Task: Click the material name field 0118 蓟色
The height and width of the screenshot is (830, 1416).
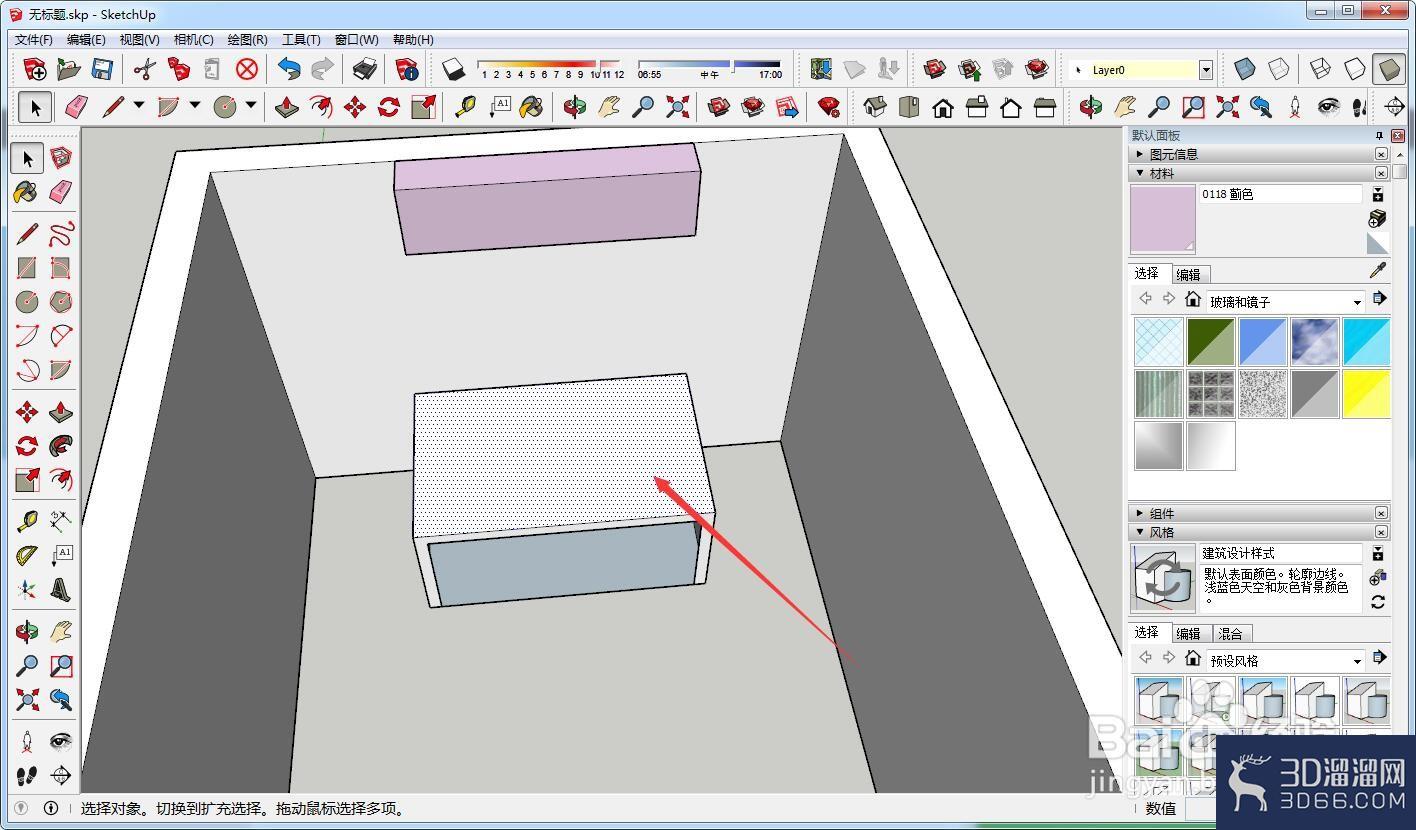Action: 1281,195
